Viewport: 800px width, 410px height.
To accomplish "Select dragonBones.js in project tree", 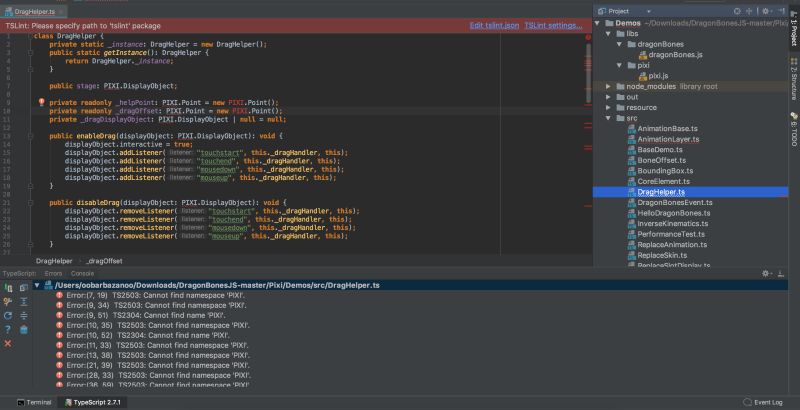I will 670,55.
